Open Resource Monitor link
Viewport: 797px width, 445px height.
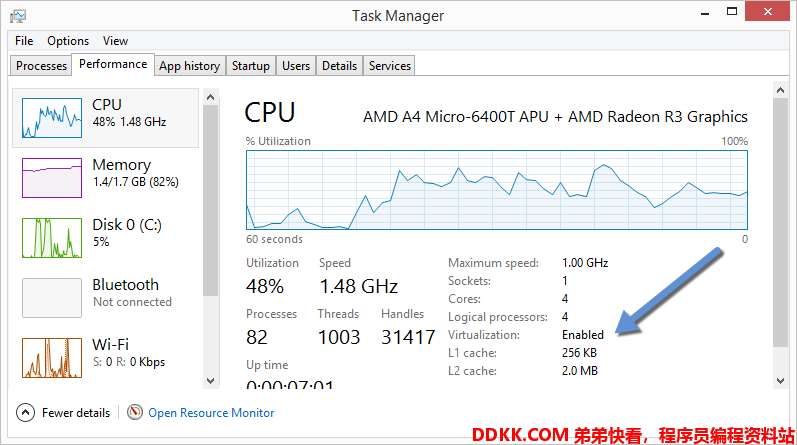[211, 413]
